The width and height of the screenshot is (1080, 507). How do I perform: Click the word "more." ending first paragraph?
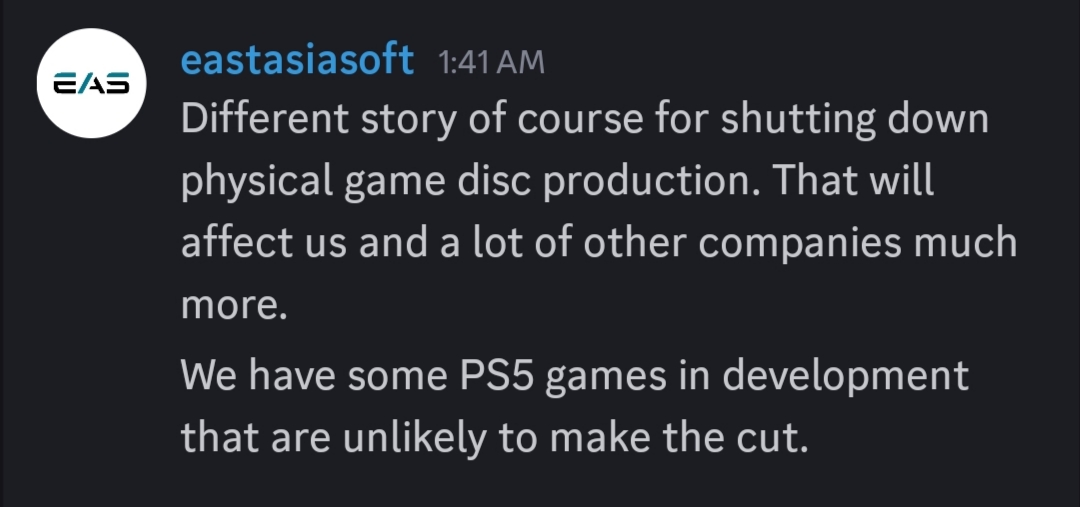[233, 306]
